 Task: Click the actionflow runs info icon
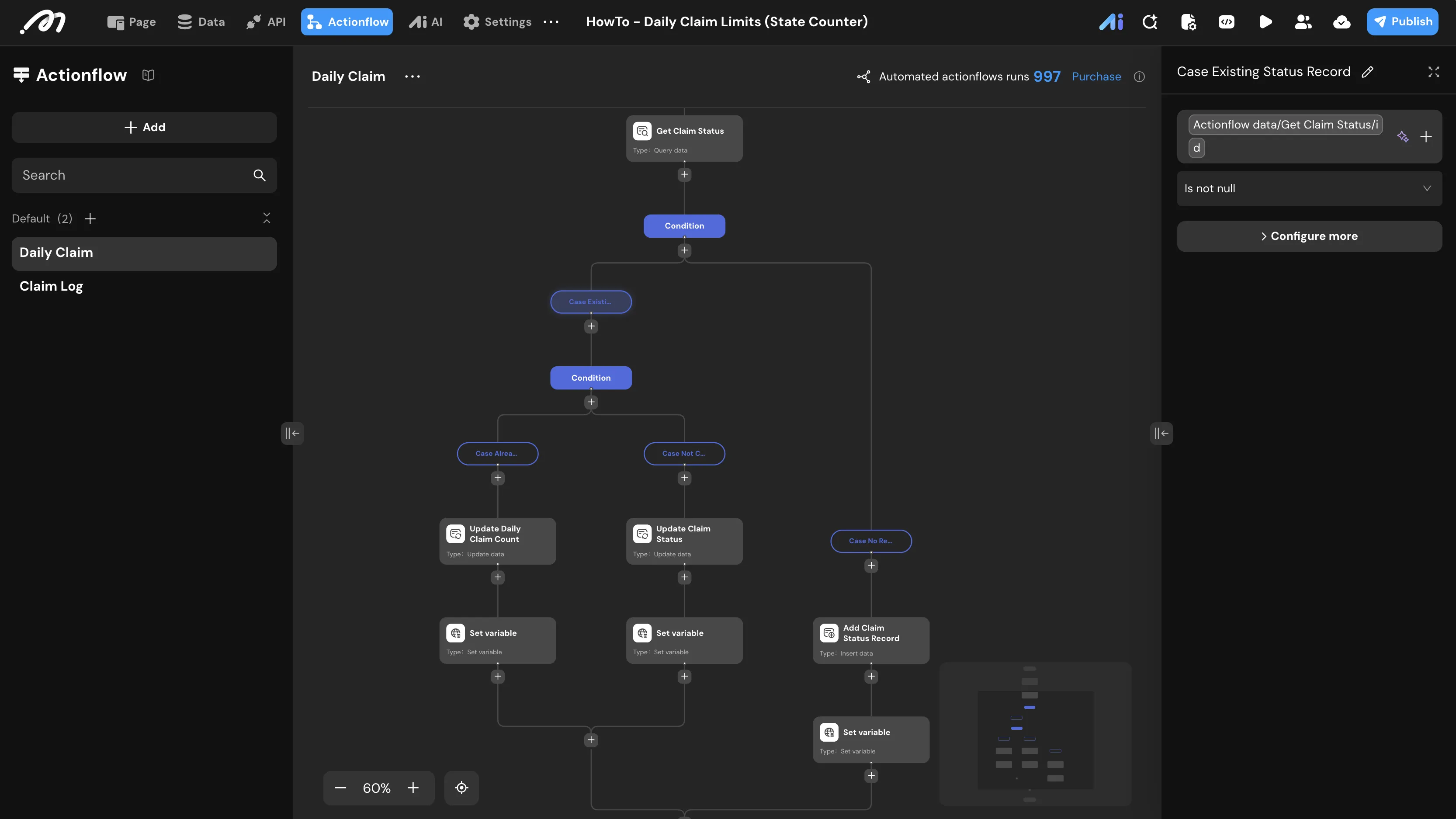coord(1139,77)
